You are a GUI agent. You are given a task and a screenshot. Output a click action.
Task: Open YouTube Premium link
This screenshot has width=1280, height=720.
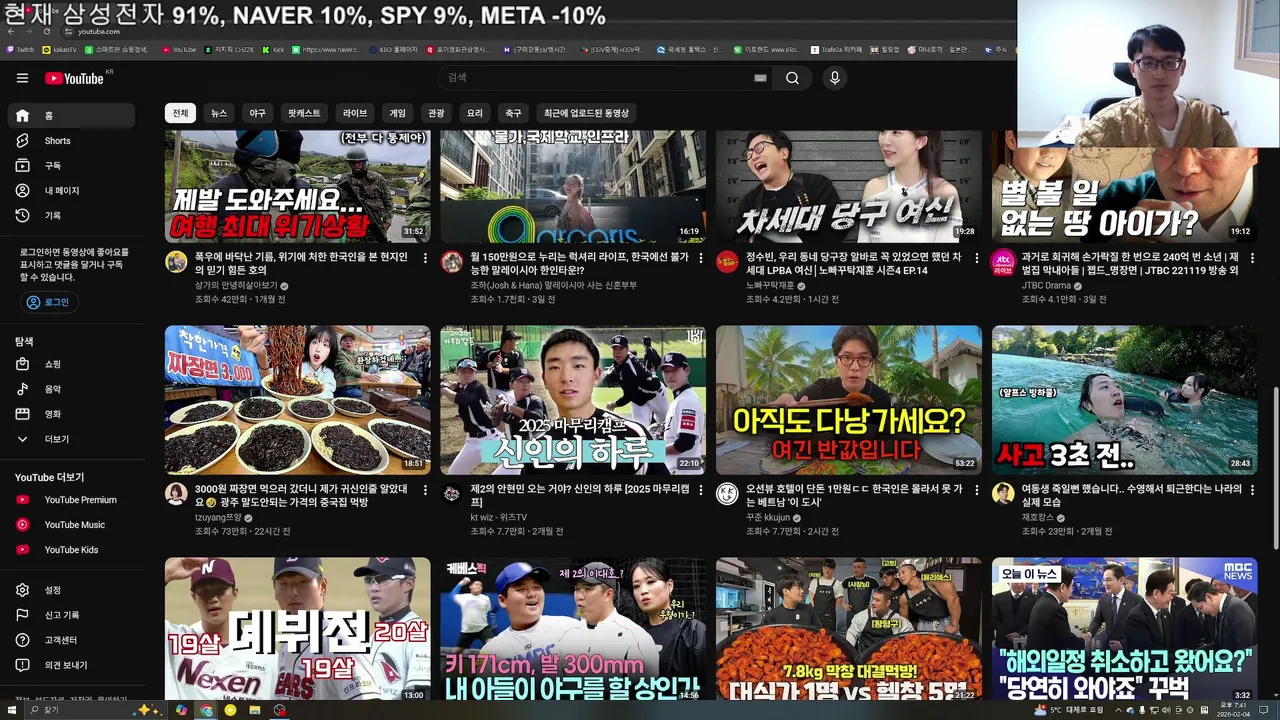tap(72, 500)
